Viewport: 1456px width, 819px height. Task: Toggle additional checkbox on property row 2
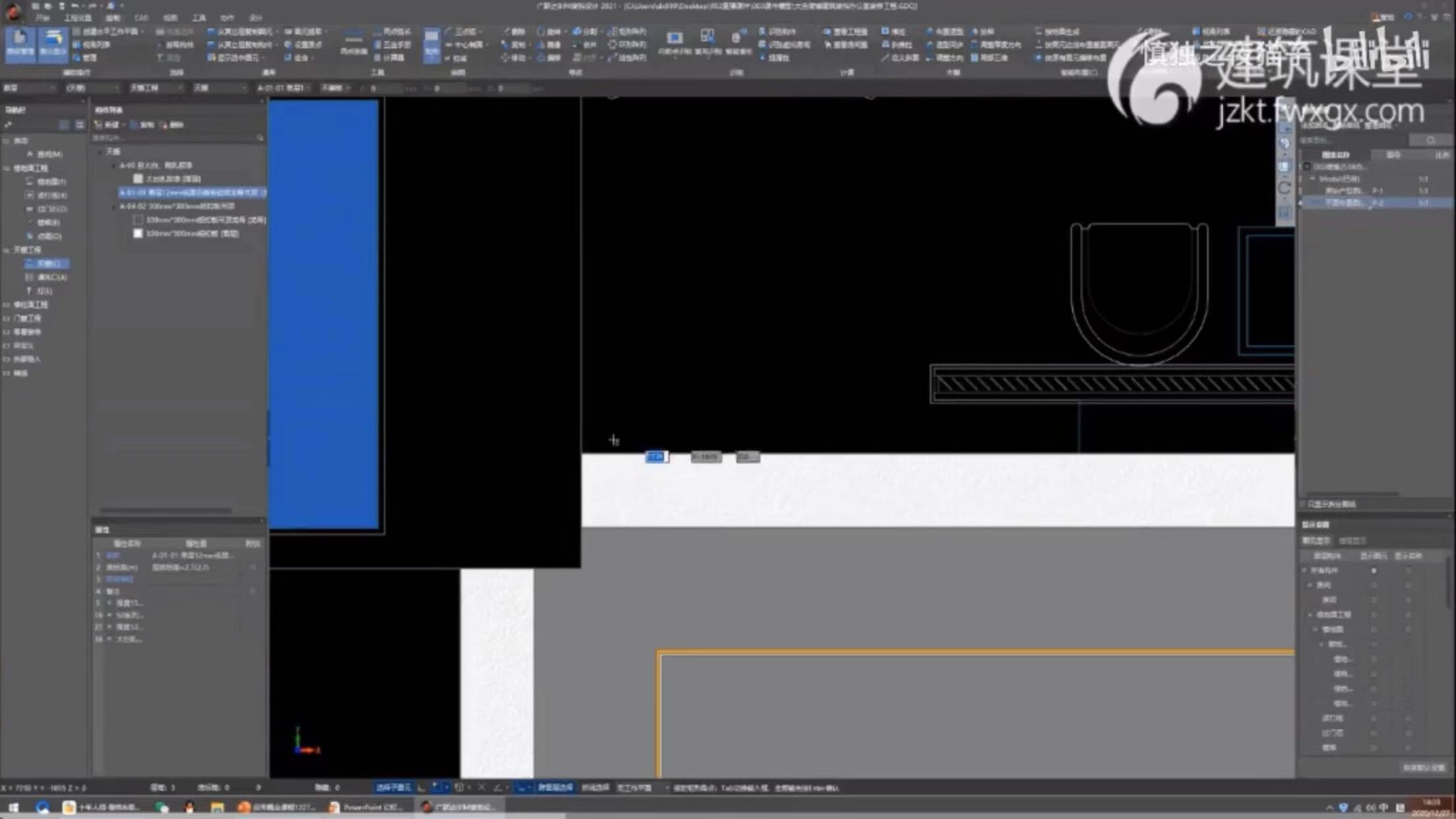click(x=253, y=568)
